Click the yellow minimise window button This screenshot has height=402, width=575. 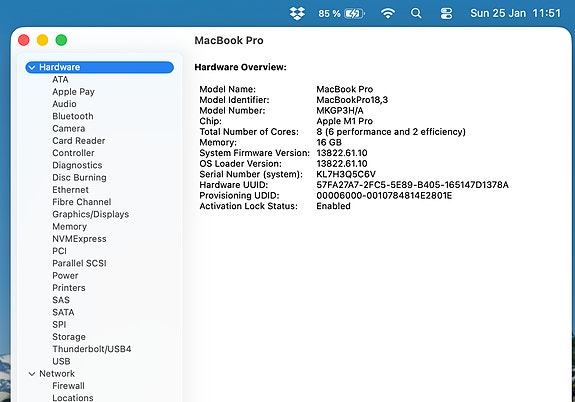[x=43, y=40]
